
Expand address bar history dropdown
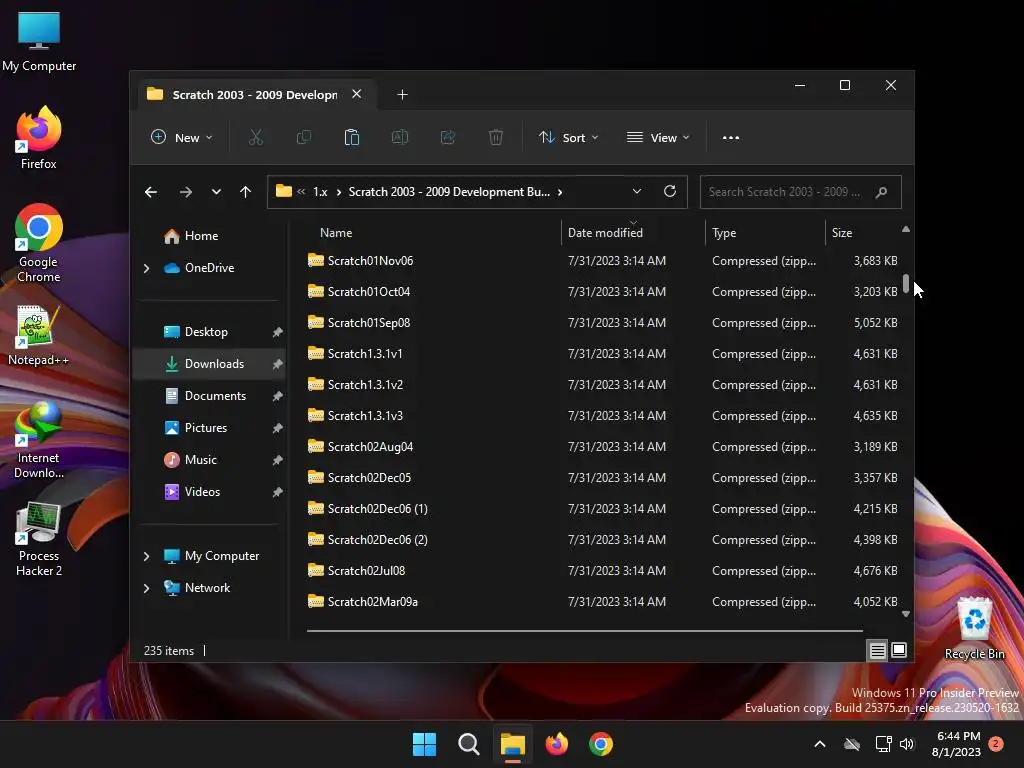click(x=637, y=191)
